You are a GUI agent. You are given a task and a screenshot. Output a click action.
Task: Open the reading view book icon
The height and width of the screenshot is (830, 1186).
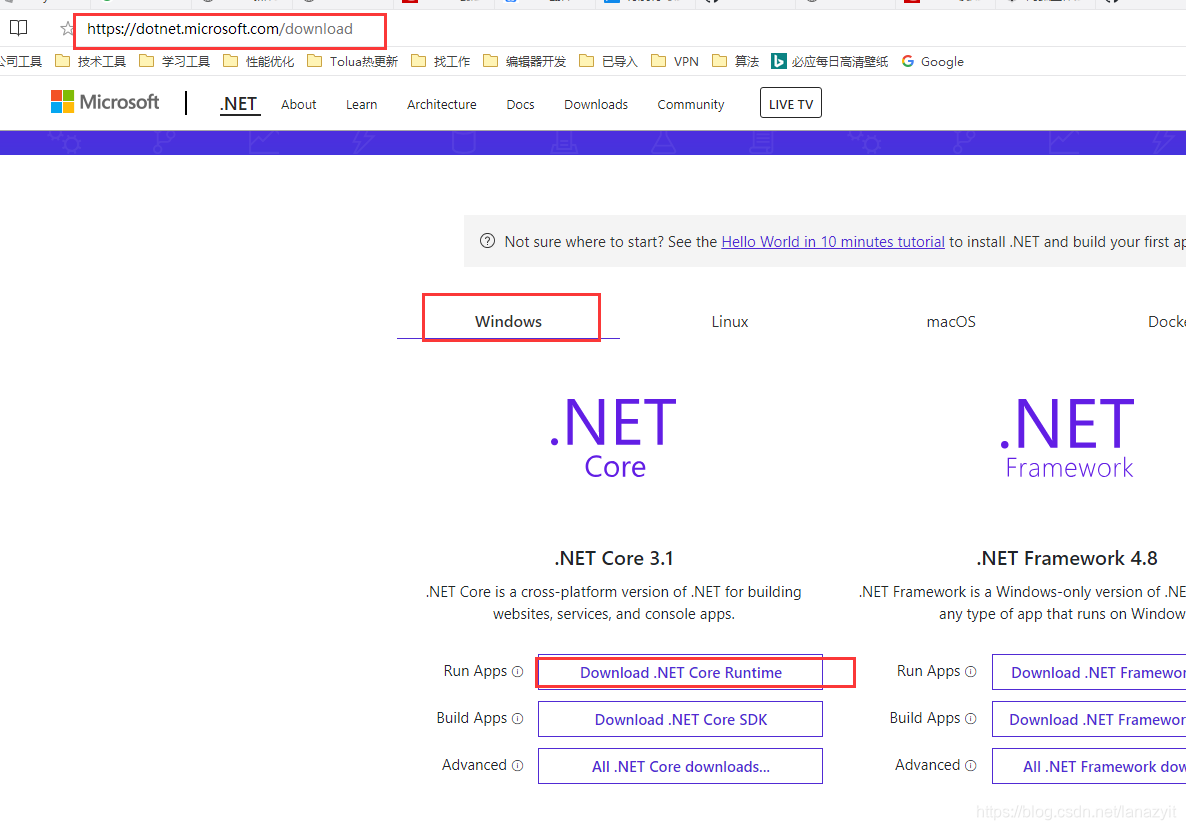pos(18,29)
